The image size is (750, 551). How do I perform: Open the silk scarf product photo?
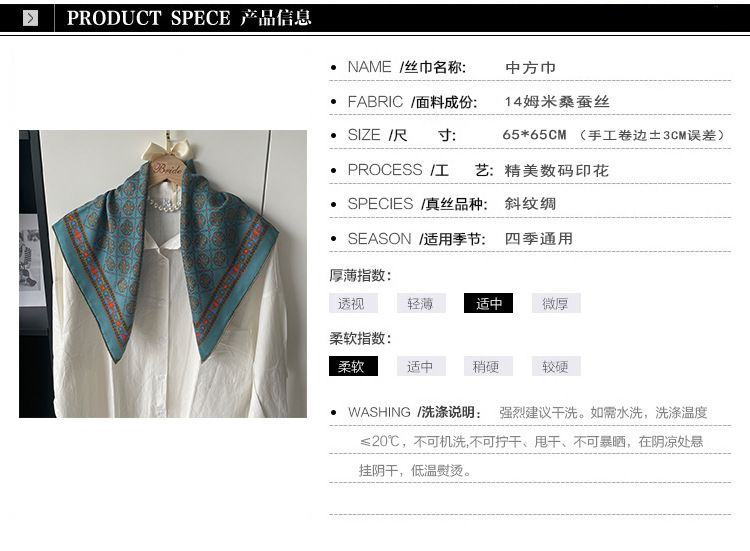(163, 274)
